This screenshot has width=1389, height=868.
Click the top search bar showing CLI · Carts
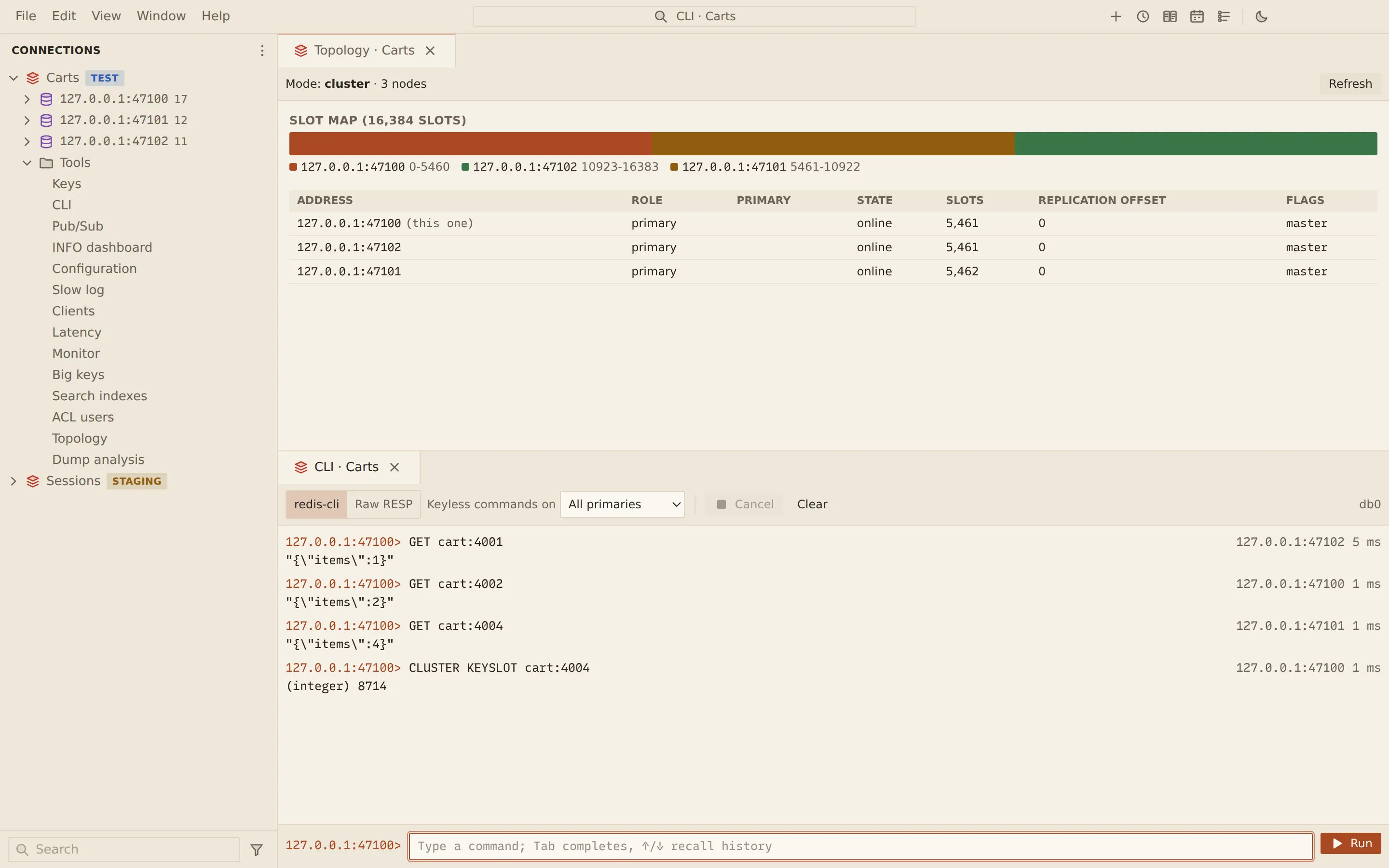click(x=694, y=16)
